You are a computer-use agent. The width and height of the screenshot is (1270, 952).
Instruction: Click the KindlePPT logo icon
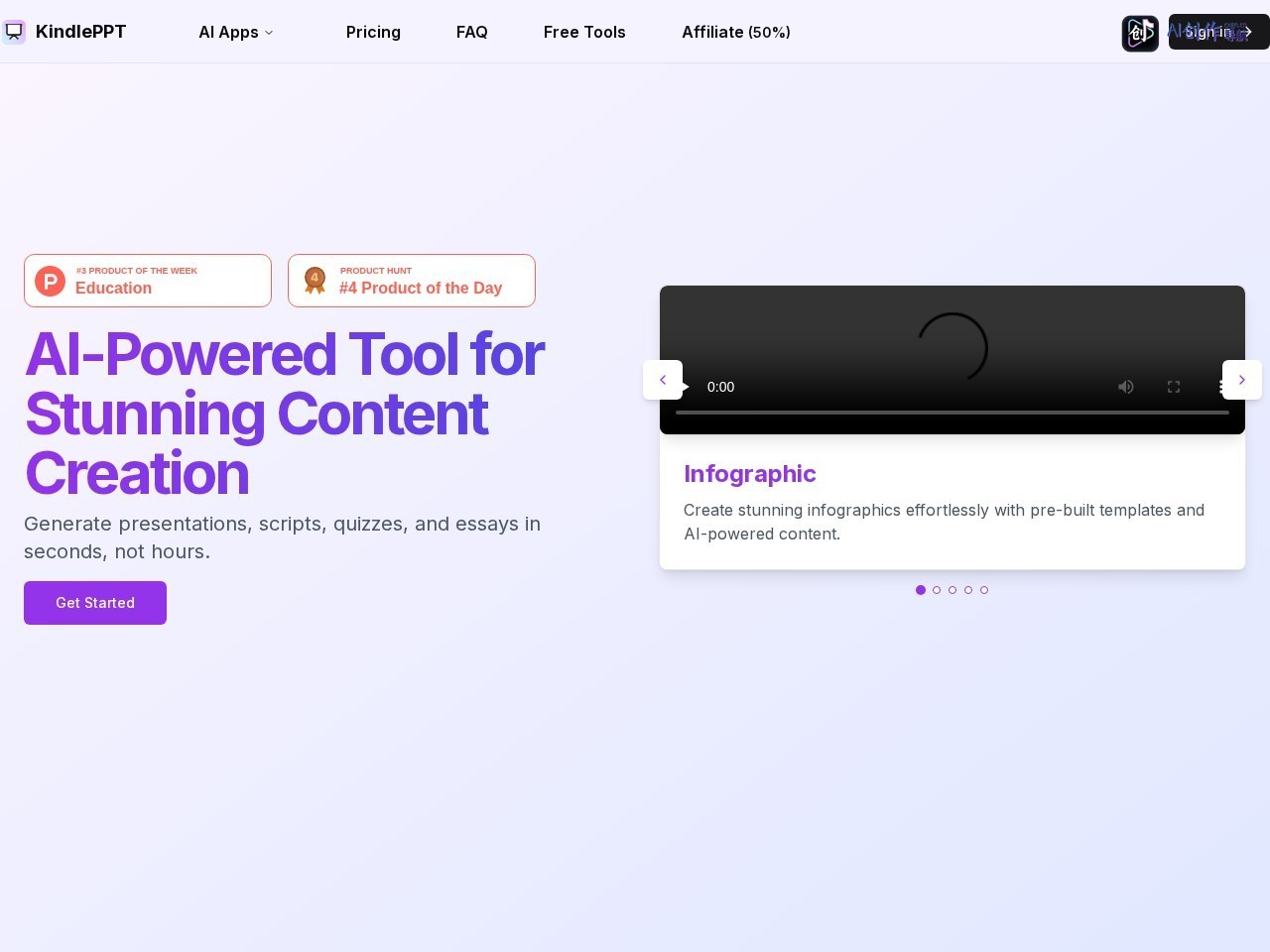coord(14,32)
